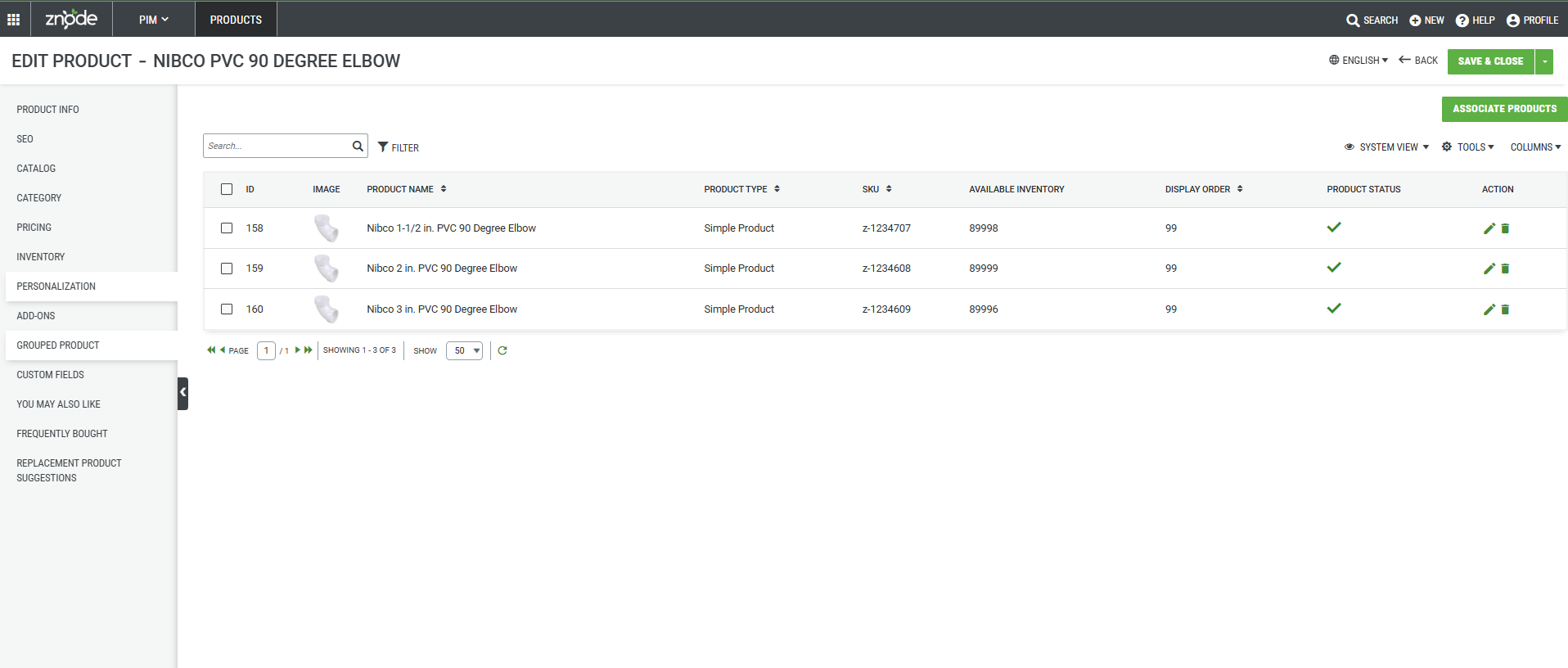Open Frequently Bought section
Screen dimensions: 1568x668
62,434
